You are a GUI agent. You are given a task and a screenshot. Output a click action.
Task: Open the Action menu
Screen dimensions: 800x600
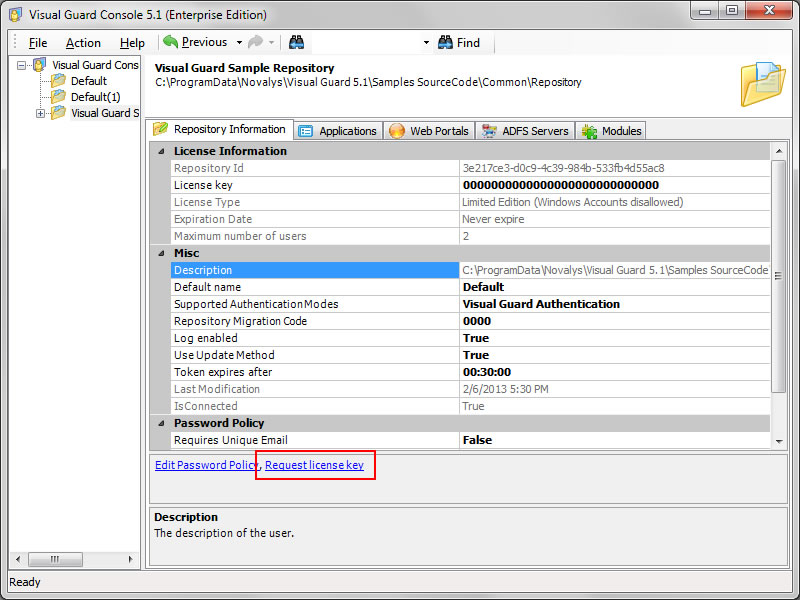click(x=83, y=42)
